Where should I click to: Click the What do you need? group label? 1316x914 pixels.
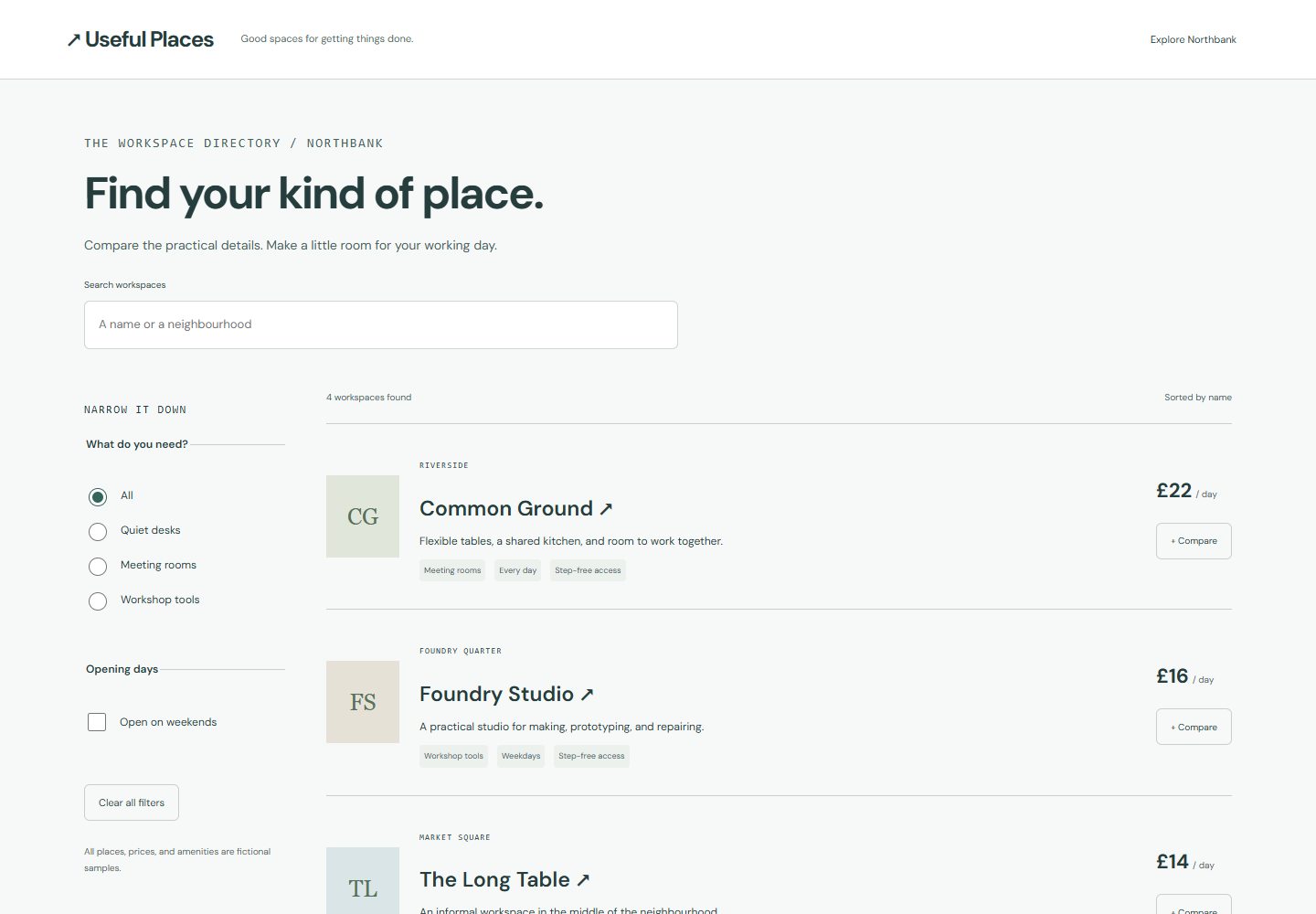coord(137,444)
